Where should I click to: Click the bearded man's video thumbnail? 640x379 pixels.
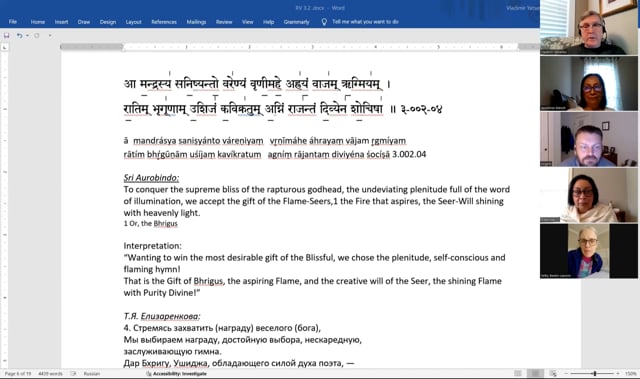(x=589, y=139)
